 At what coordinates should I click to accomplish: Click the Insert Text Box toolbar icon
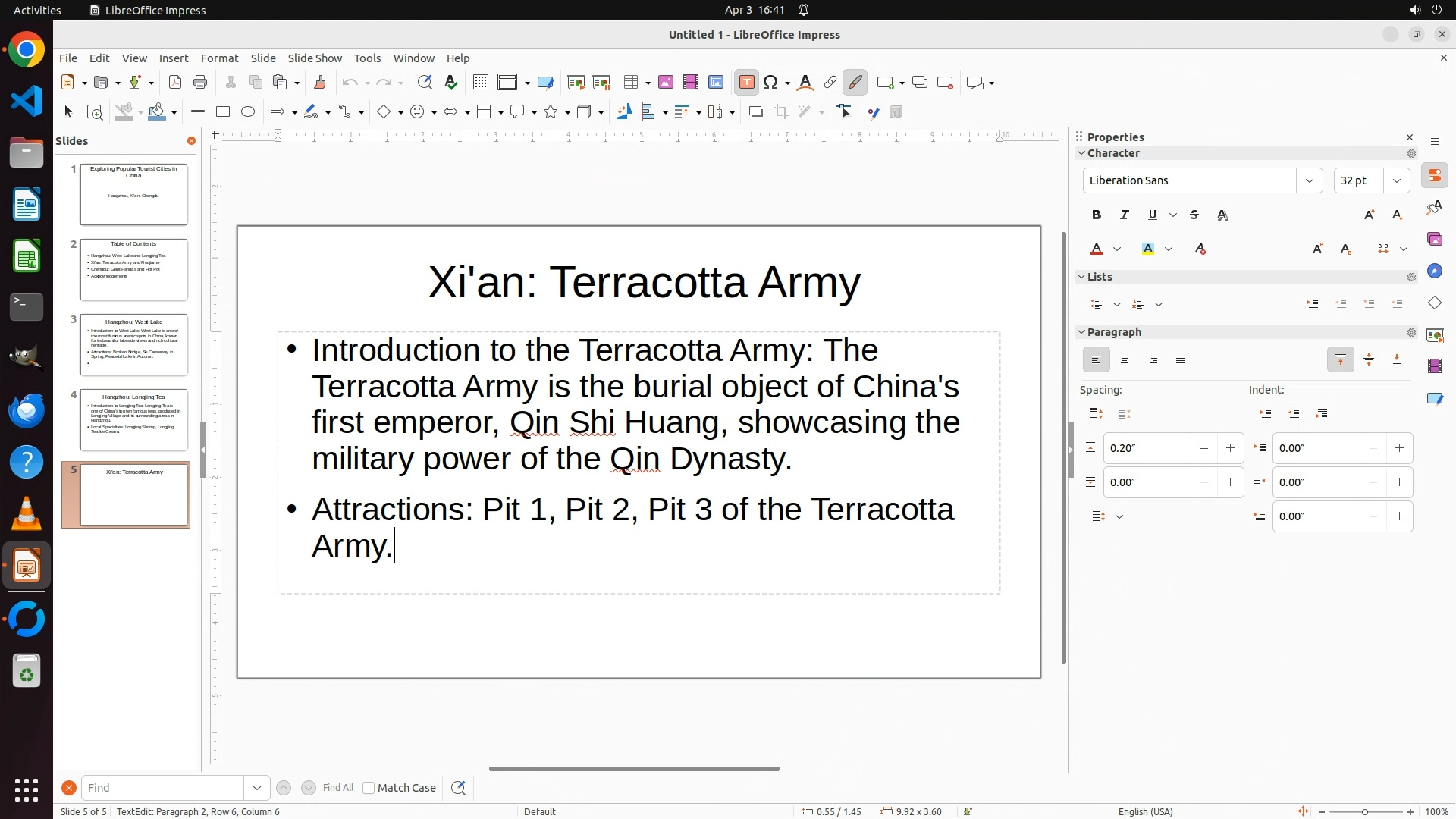tap(746, 83)
